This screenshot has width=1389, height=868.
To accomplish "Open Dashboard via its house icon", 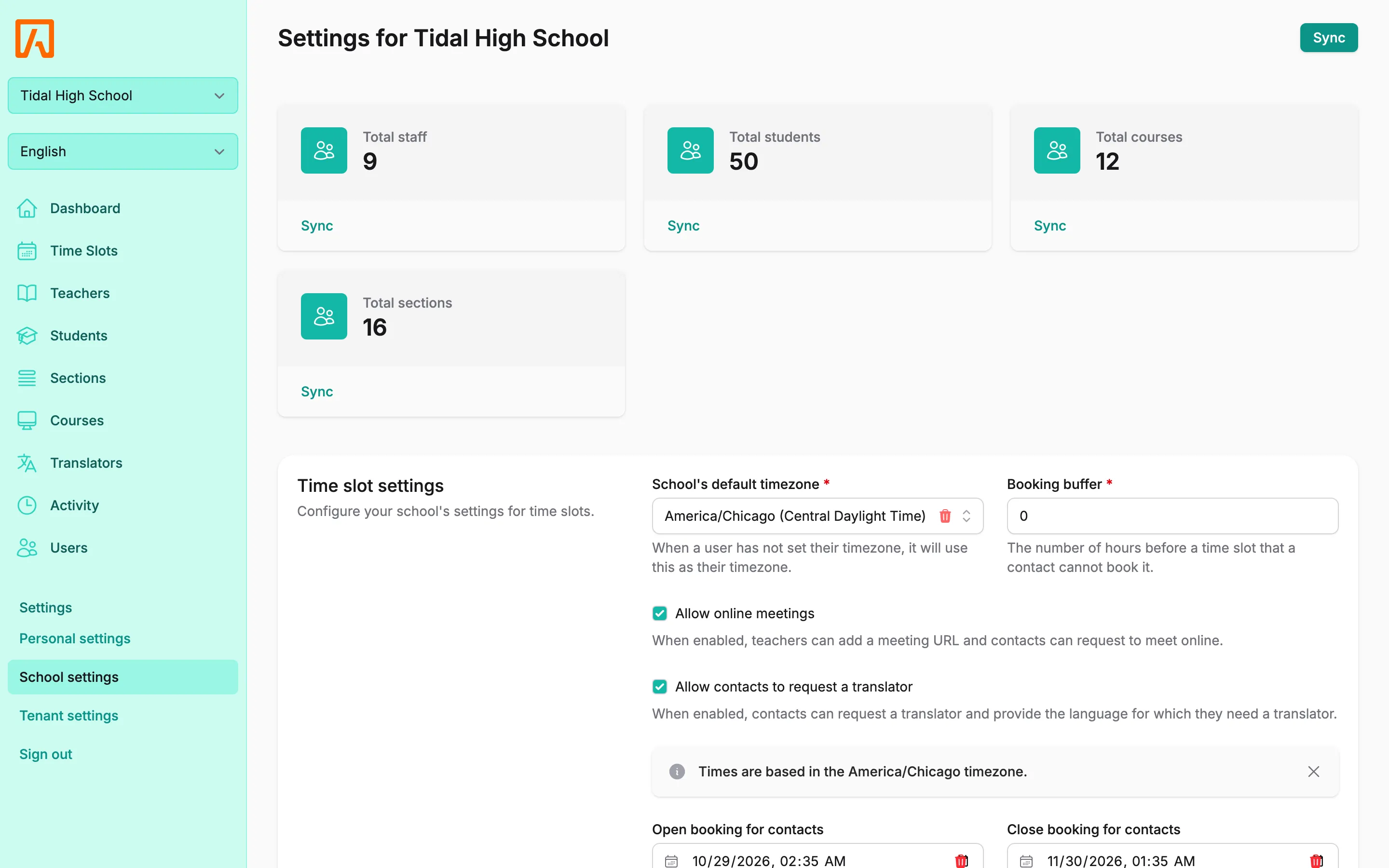I will pyautogui.click(x=27, y=208).
